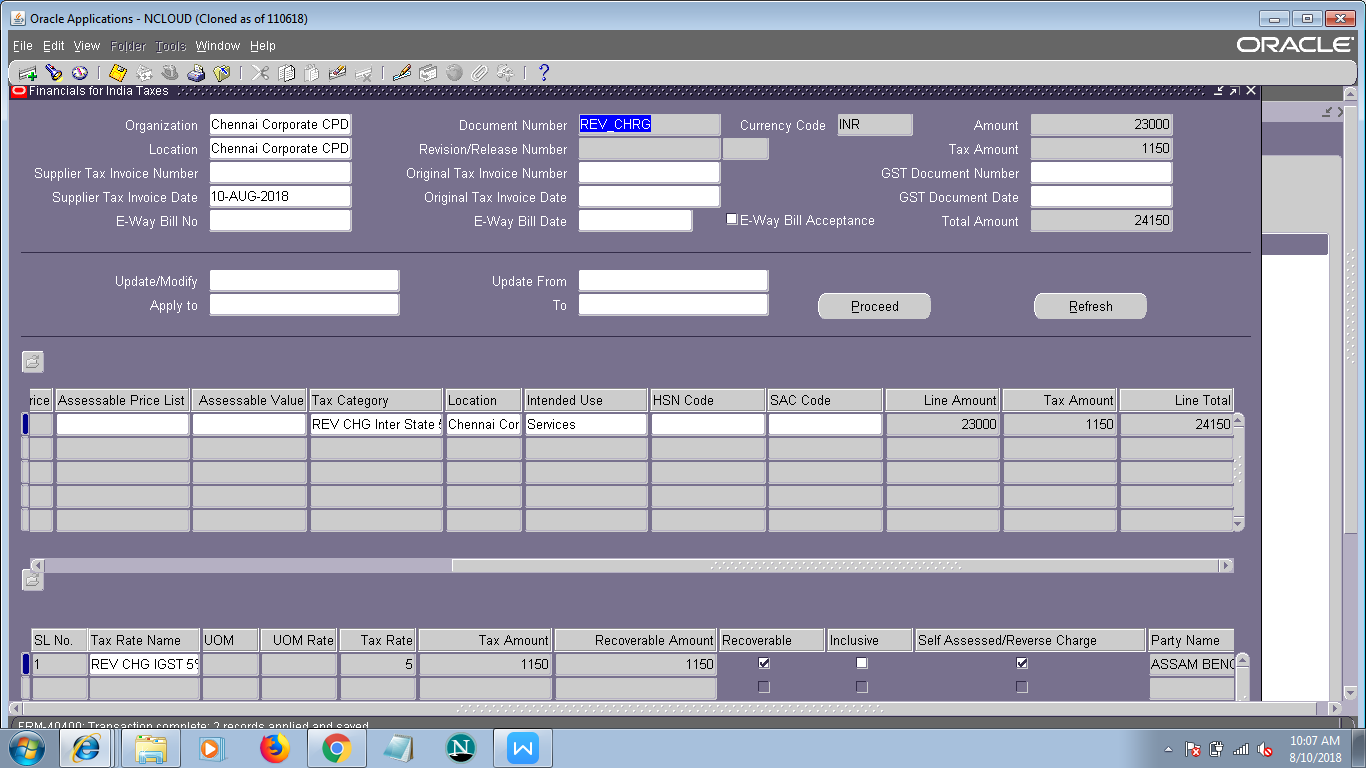Viewport: 1366px width, 768px height.
Task: Open Attachments with the paperclip icon
Action: point(479,73)
